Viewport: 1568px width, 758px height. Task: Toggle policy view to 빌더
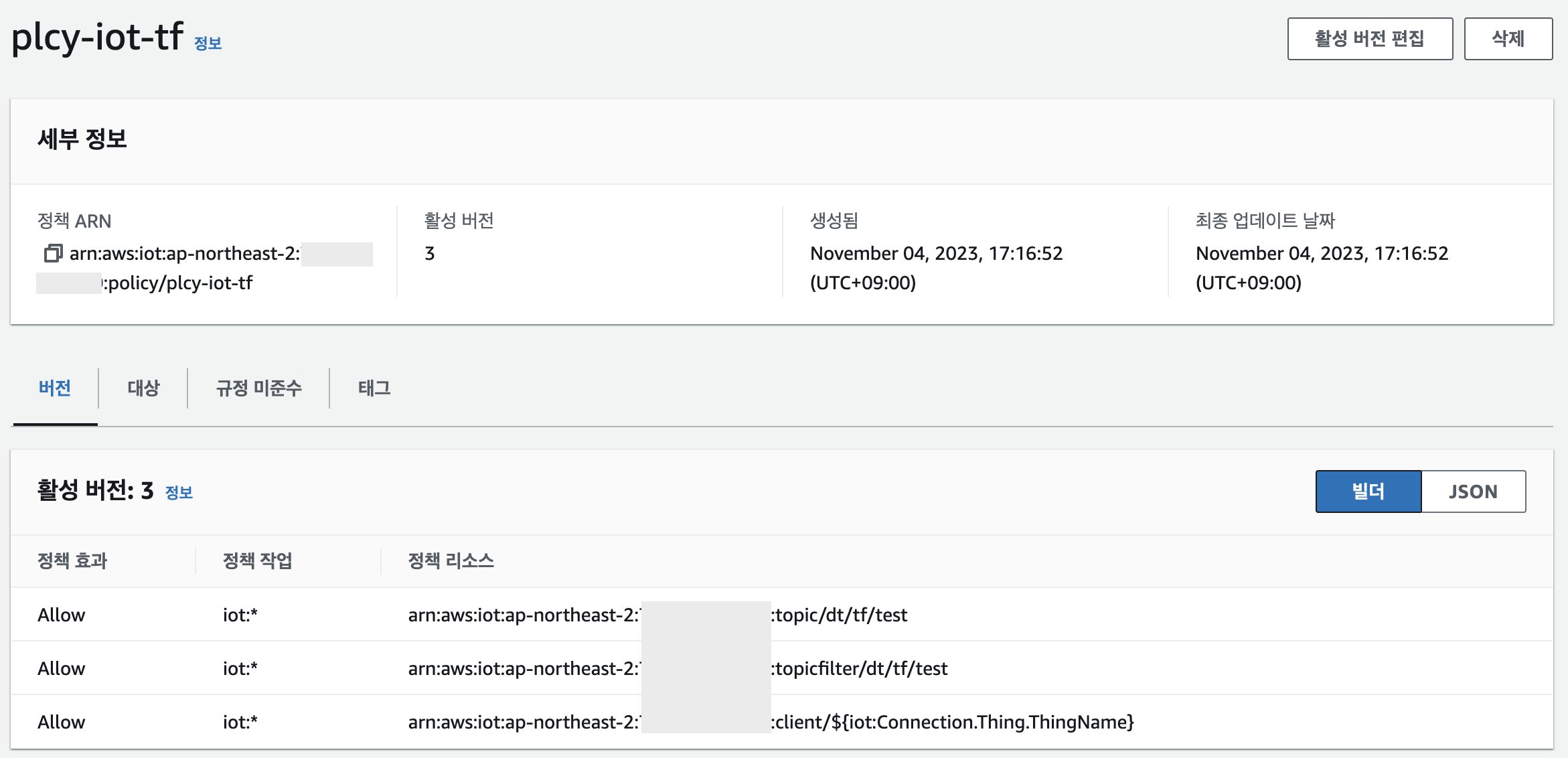(x=1368, y=491)
